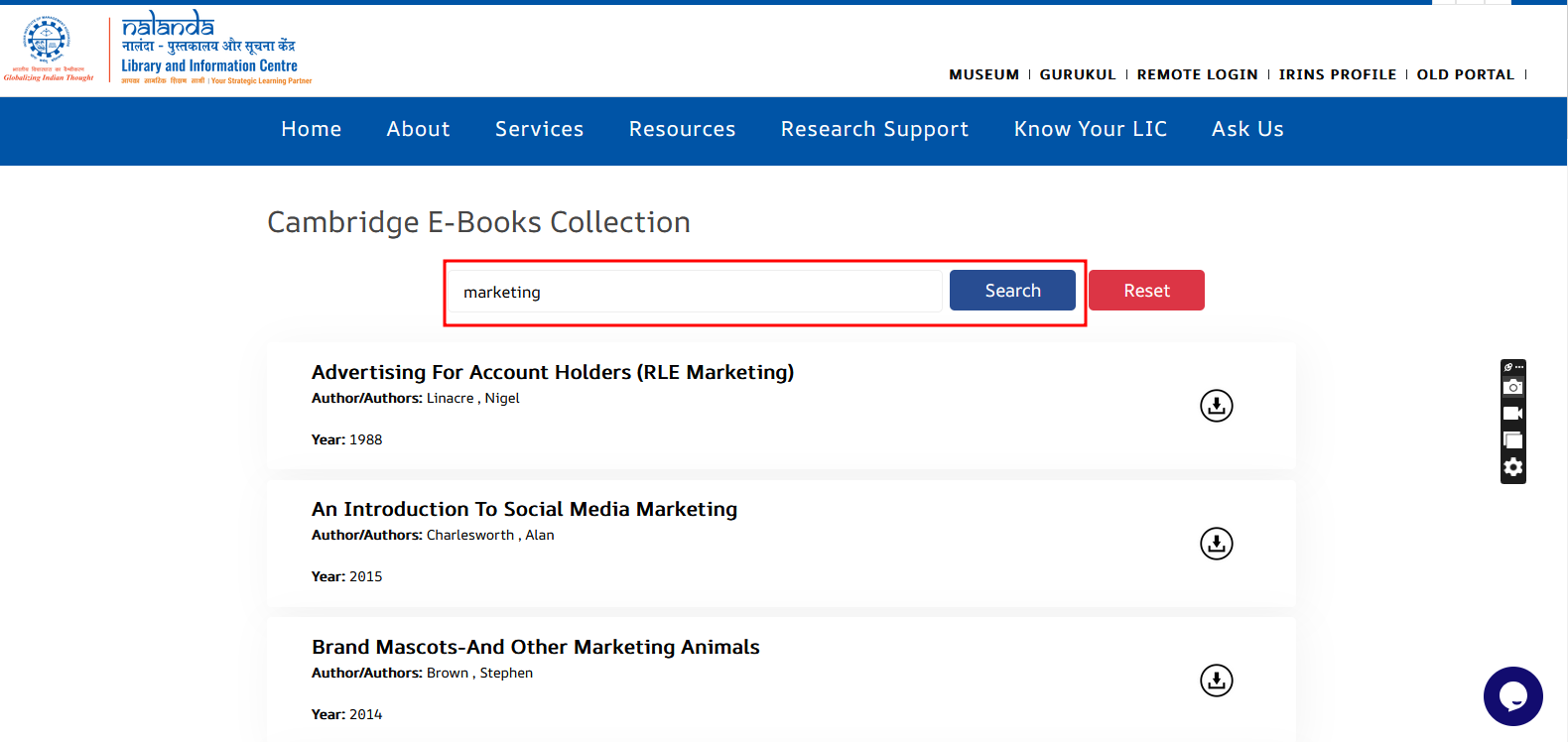Start video recording from side toolbar
This screenshot has width=1568, height=742.
pos(1512,414)
